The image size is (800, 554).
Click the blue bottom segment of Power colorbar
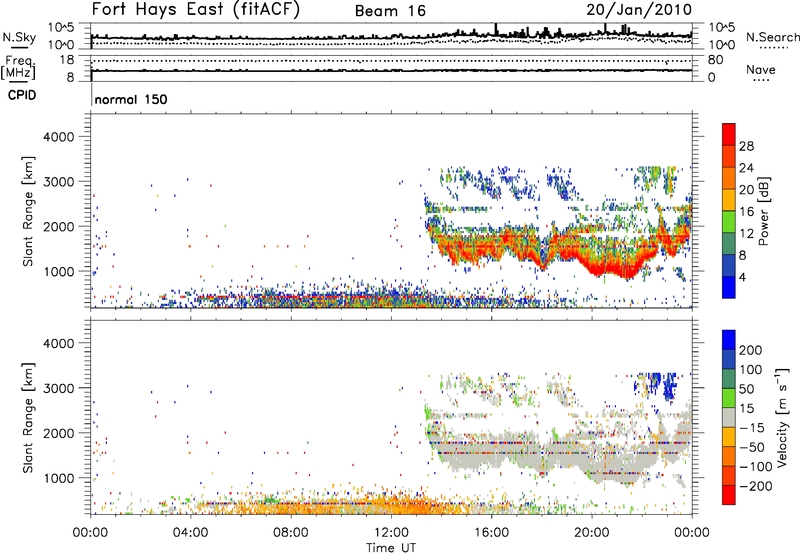click(729, 287)
